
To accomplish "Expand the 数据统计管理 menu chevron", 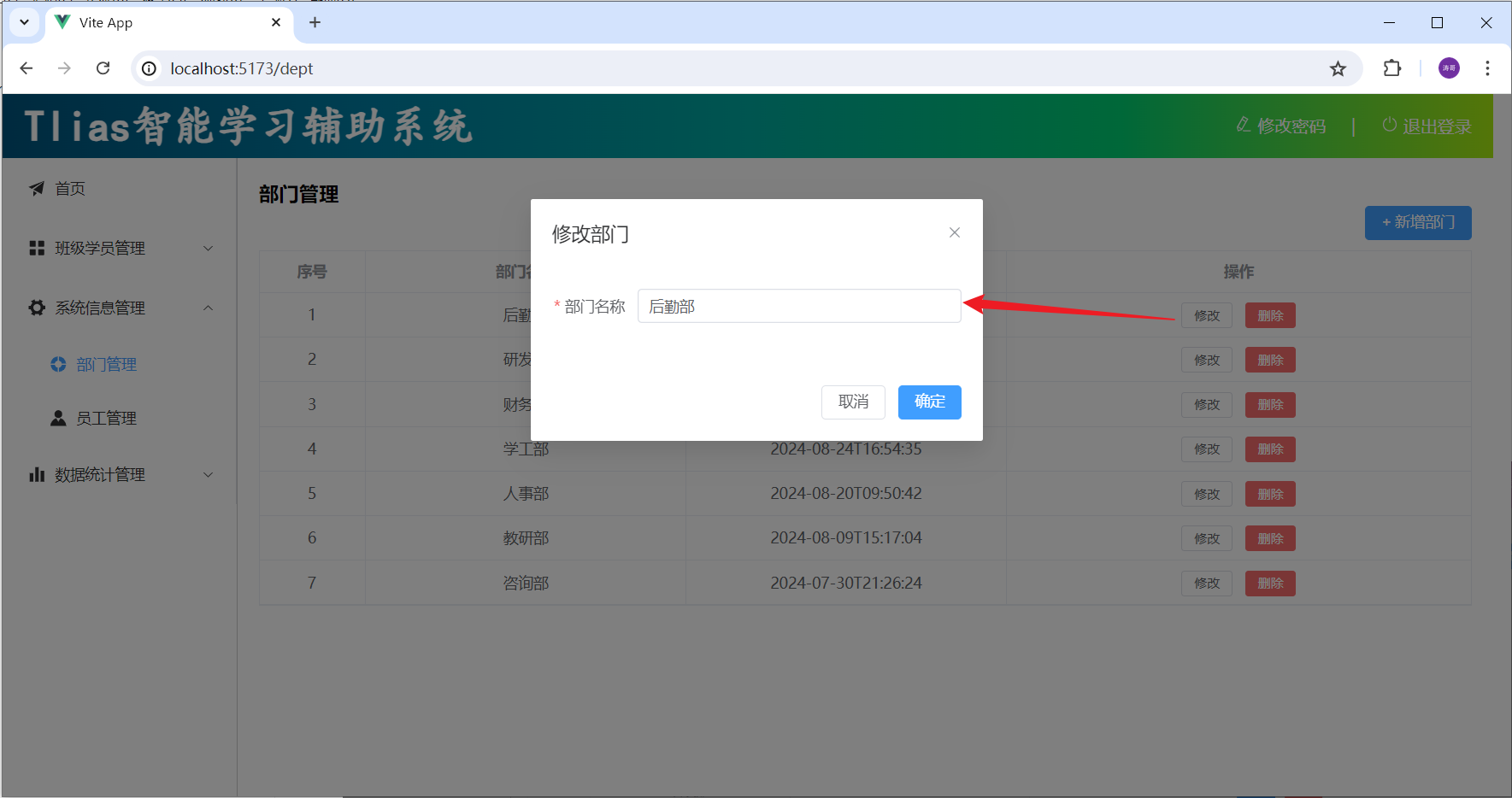I will click(208, 475).
